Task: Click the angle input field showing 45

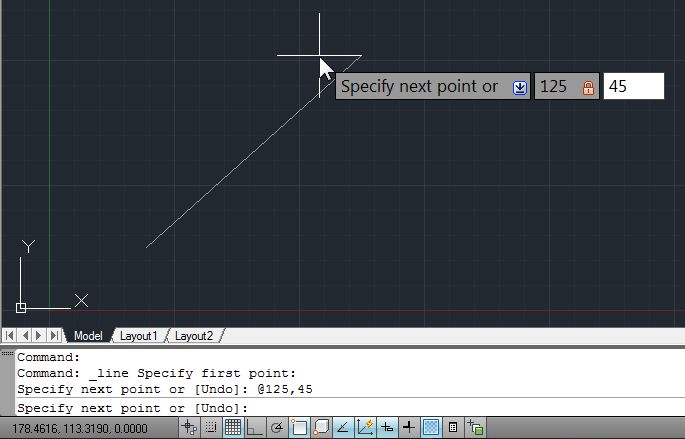Action: tap(633, 87)
